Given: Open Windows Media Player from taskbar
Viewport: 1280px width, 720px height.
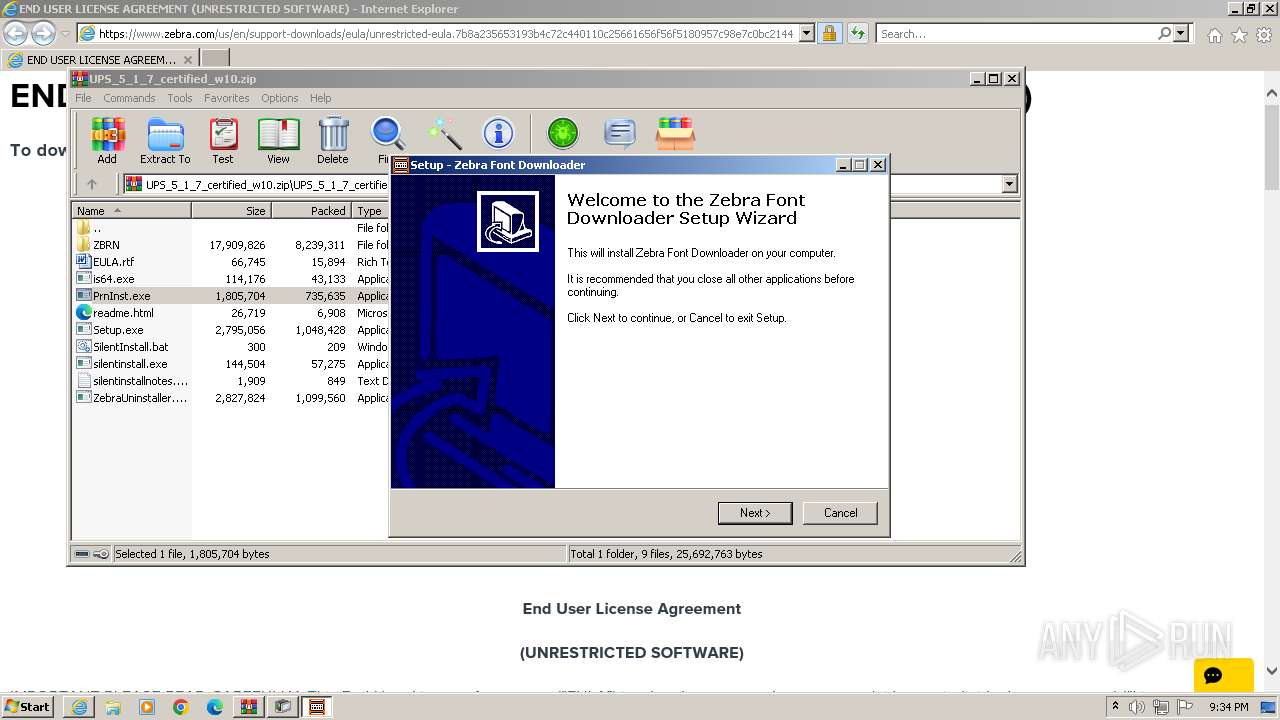Looking at the screenshot, I should [x=147, y=707].
